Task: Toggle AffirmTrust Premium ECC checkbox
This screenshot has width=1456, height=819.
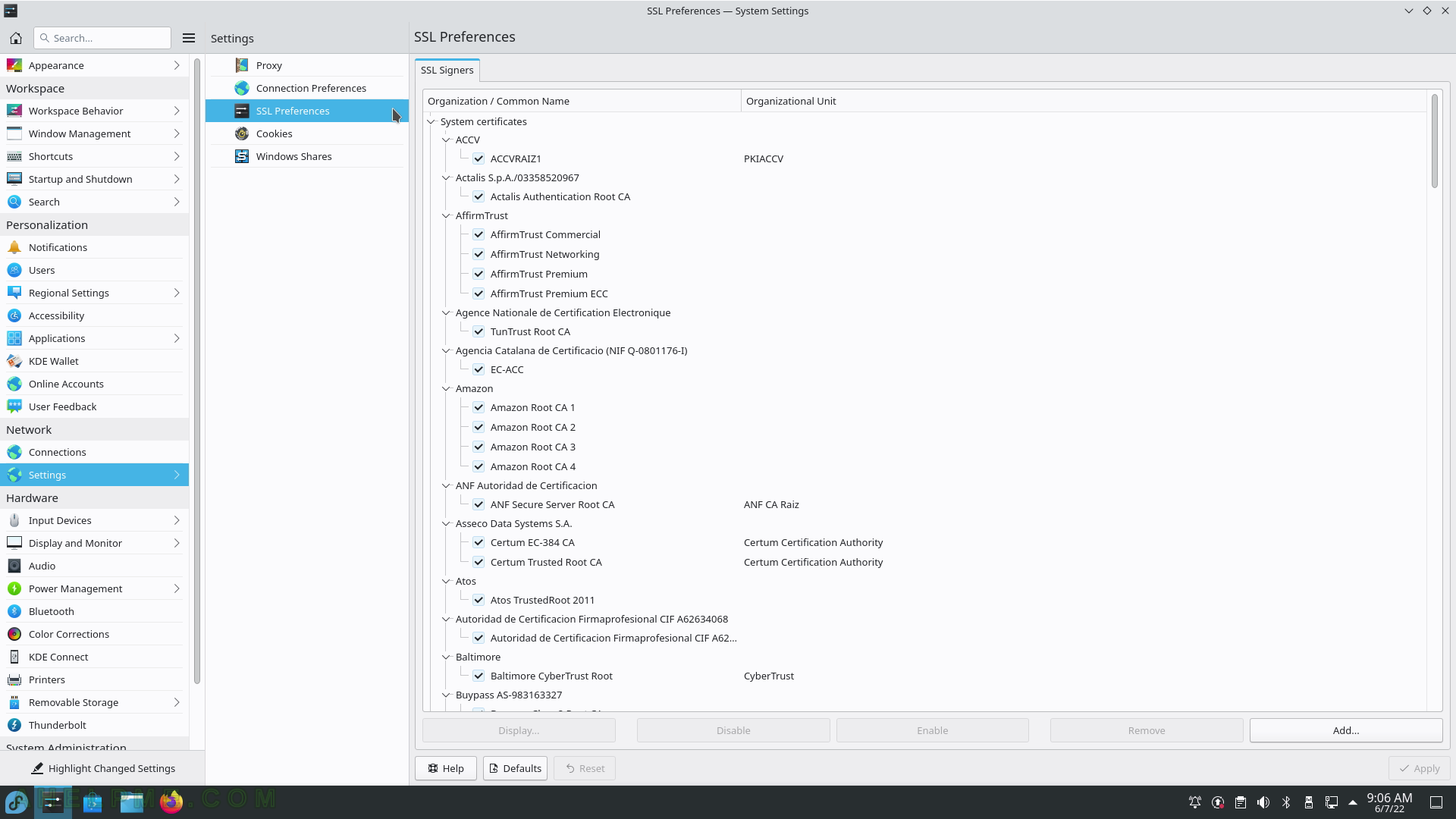Action: click(x=479, y=293)
